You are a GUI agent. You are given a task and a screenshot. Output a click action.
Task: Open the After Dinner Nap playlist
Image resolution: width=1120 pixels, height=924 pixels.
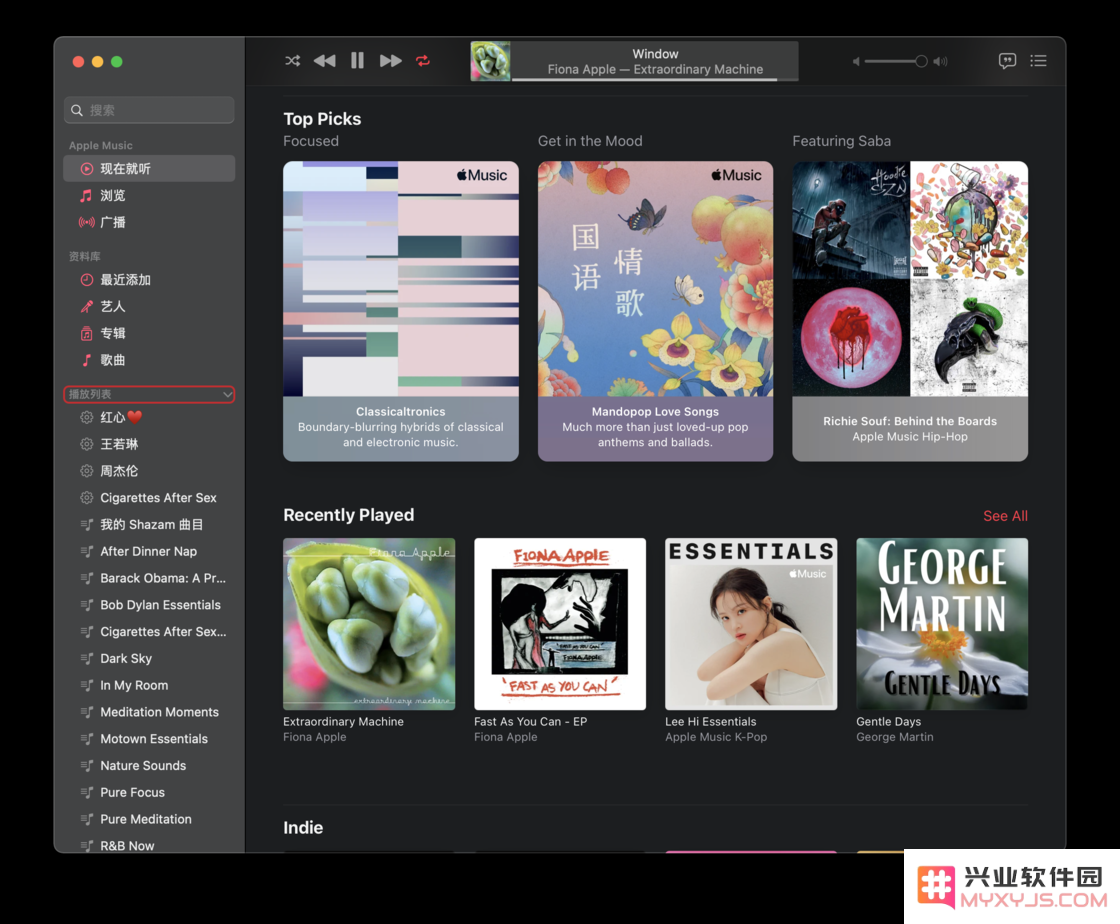pos(149,551)
